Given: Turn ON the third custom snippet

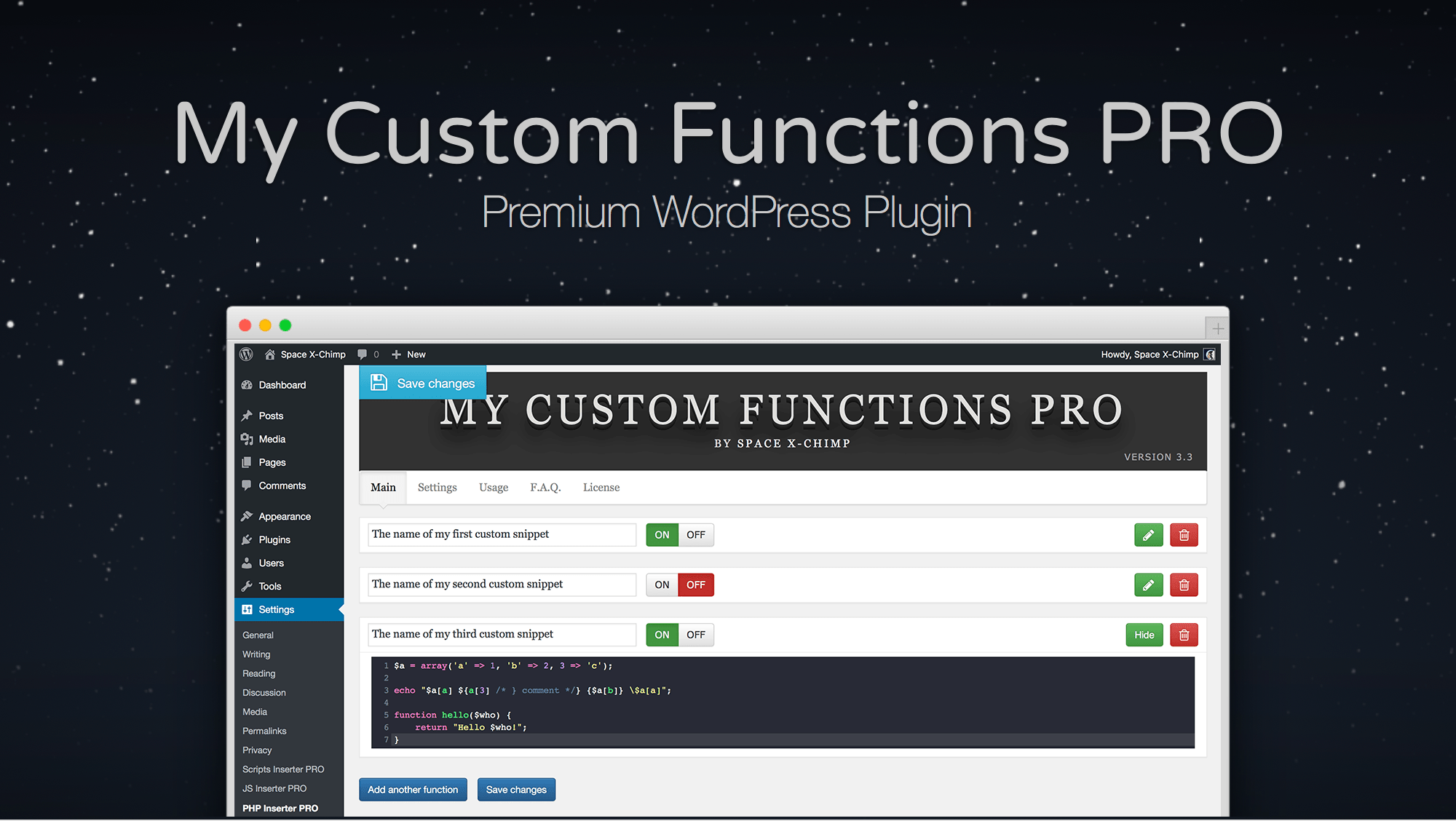Looking at the screenshot, I should pyautogui.click(x=662, y=635).
